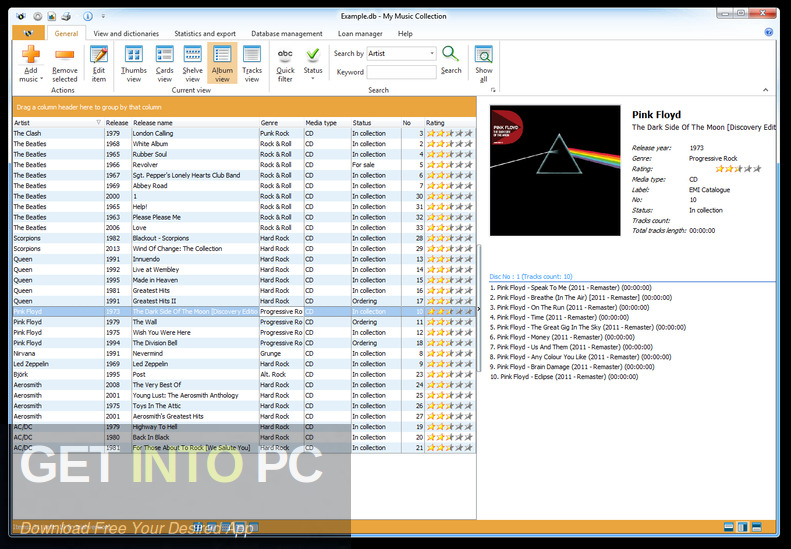Select the Post by Björk row
Screen dimensions: 791x549
click(244, 374)
